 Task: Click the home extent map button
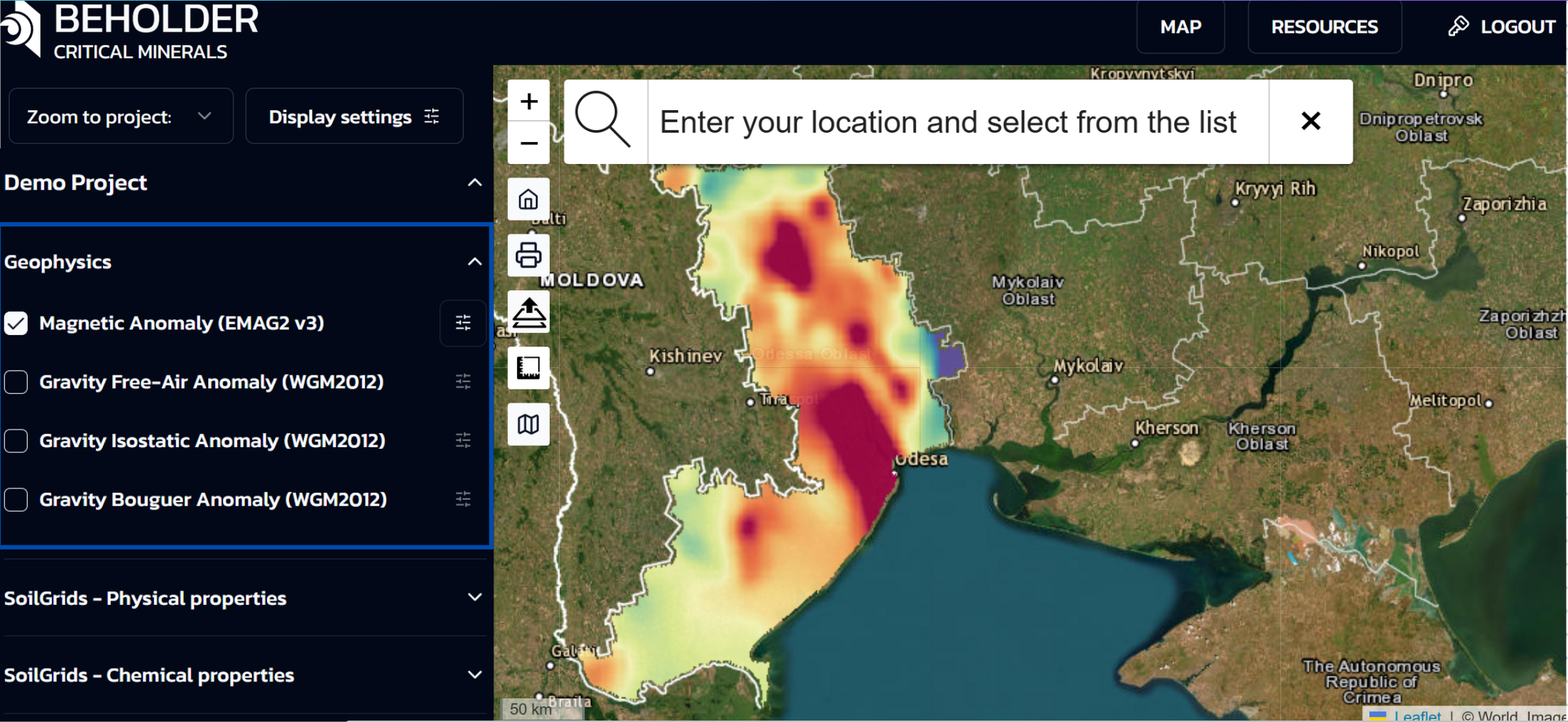click(528, 199)
